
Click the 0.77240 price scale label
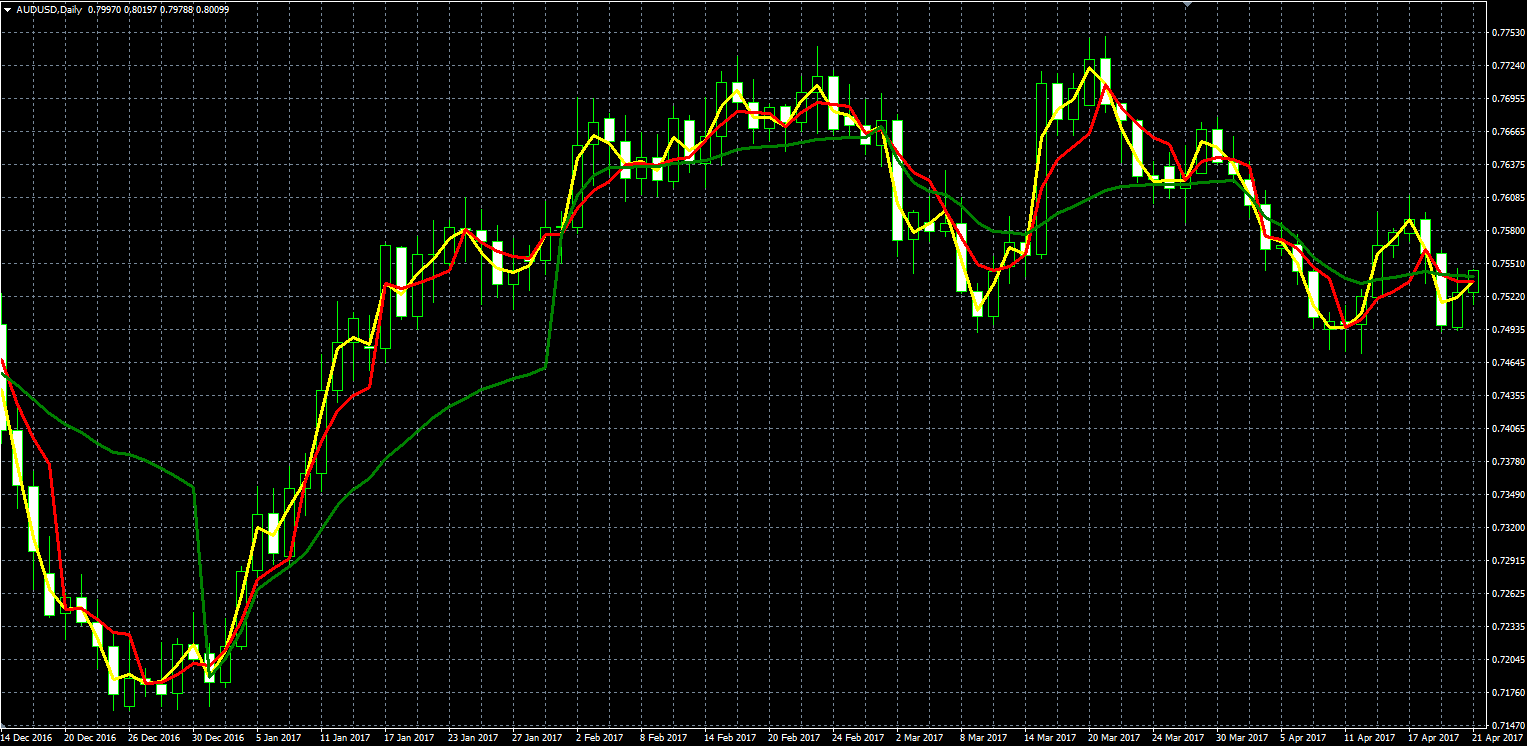click(1506, 66)
